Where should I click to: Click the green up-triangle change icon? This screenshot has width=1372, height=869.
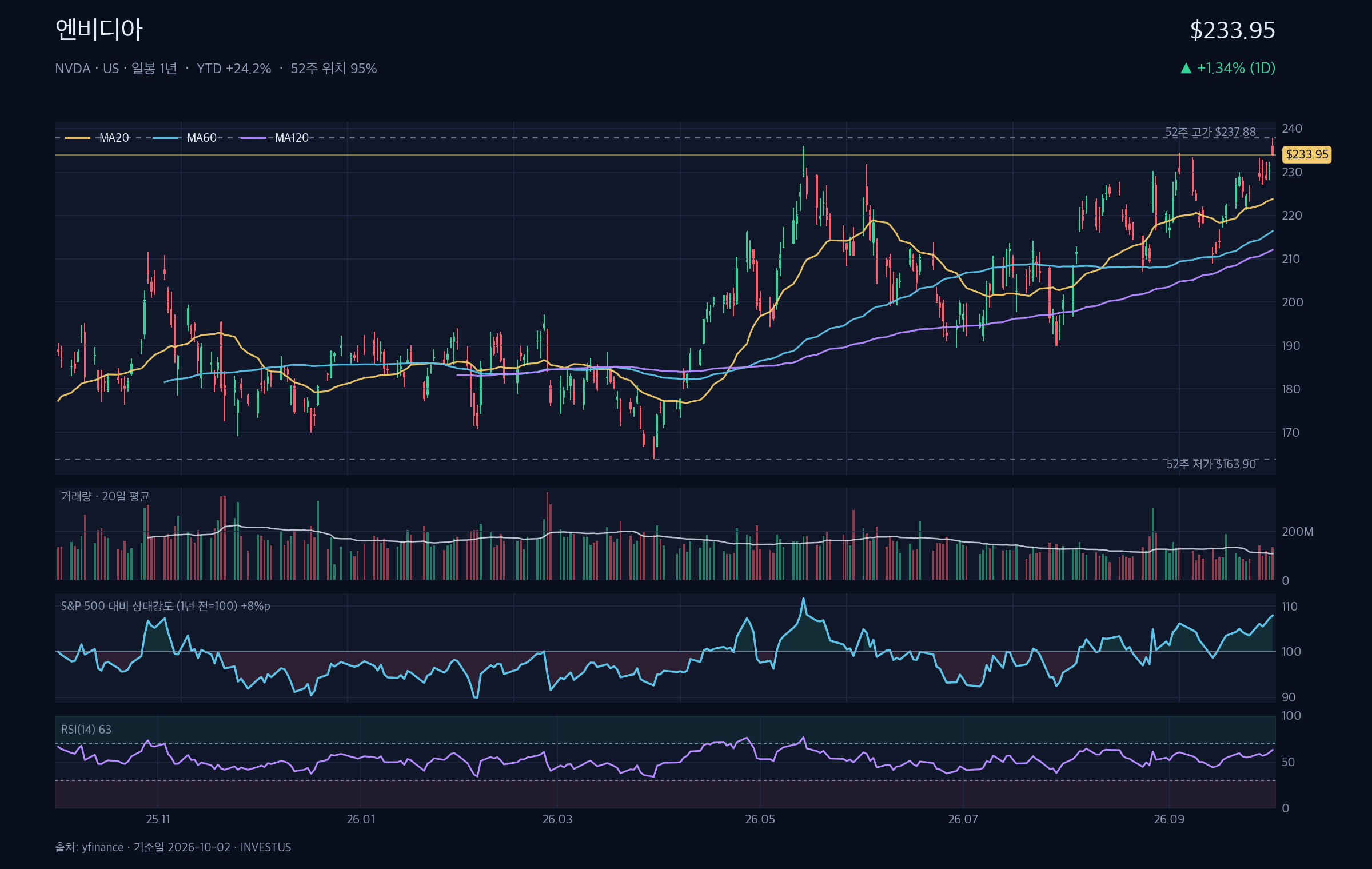(x=1186, y=69)
